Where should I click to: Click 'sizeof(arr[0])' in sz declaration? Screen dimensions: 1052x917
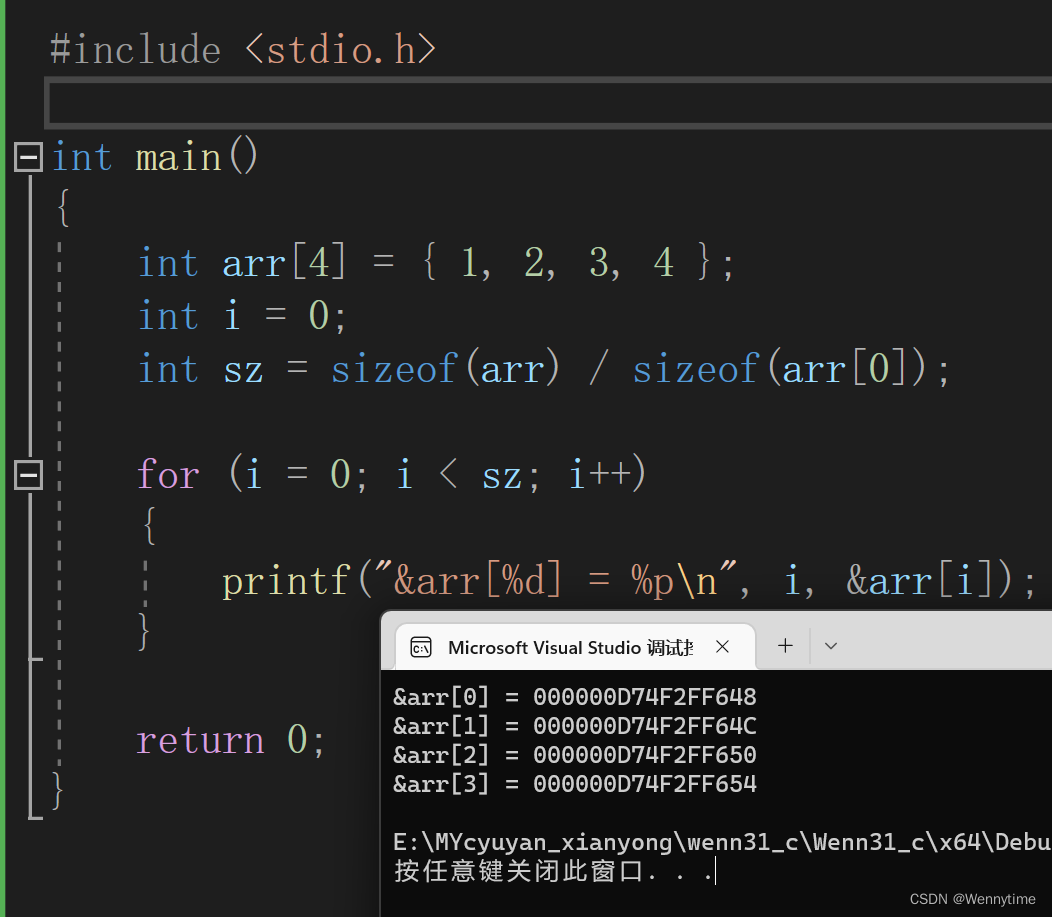780,369
